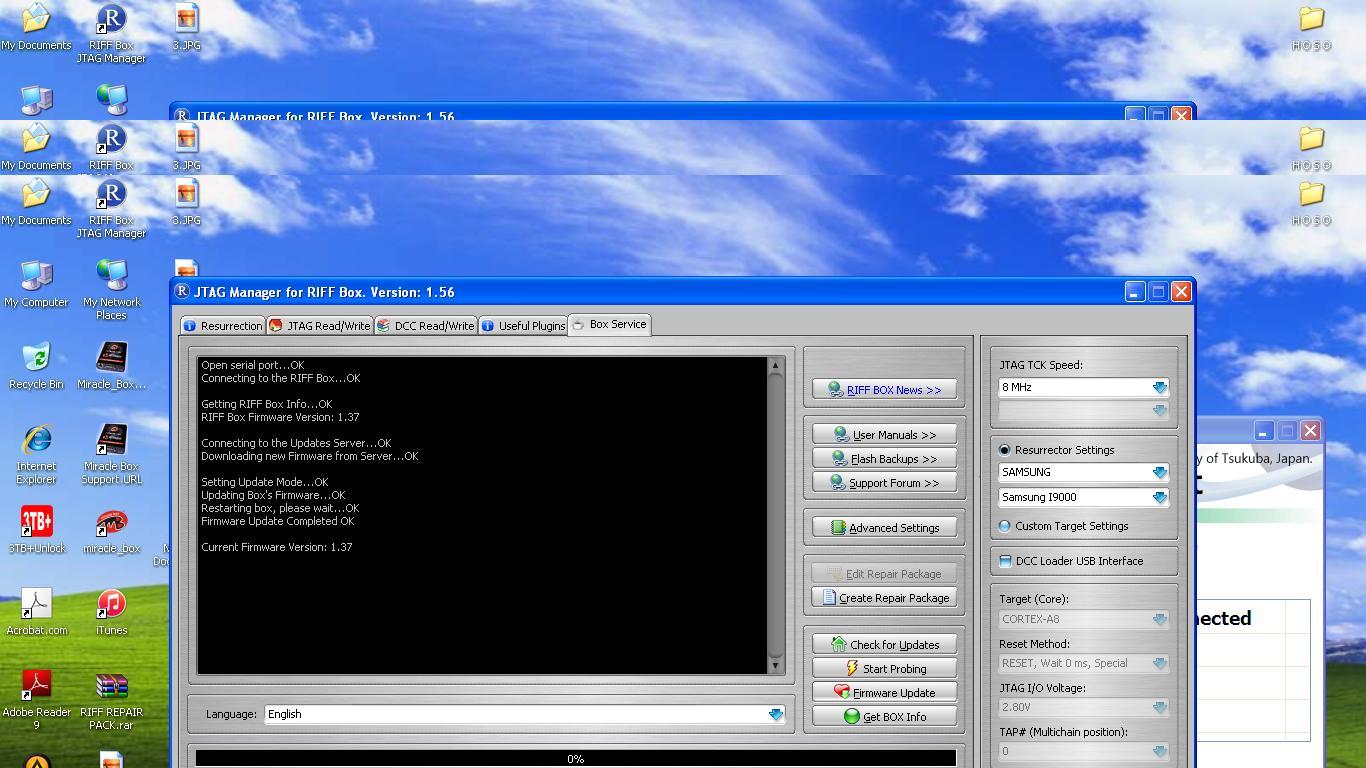This screenshot has height=768, width=1366.
Task: Open the JTAG TCK Speed 8 MHz dropdown
Action: (1084, 387)
